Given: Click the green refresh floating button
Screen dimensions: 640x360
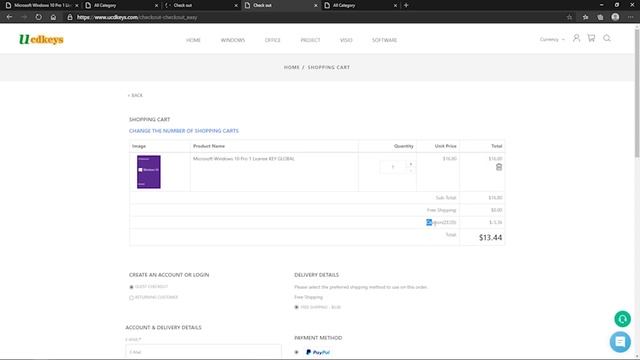Looking at the screenshot, I should 622,319.
